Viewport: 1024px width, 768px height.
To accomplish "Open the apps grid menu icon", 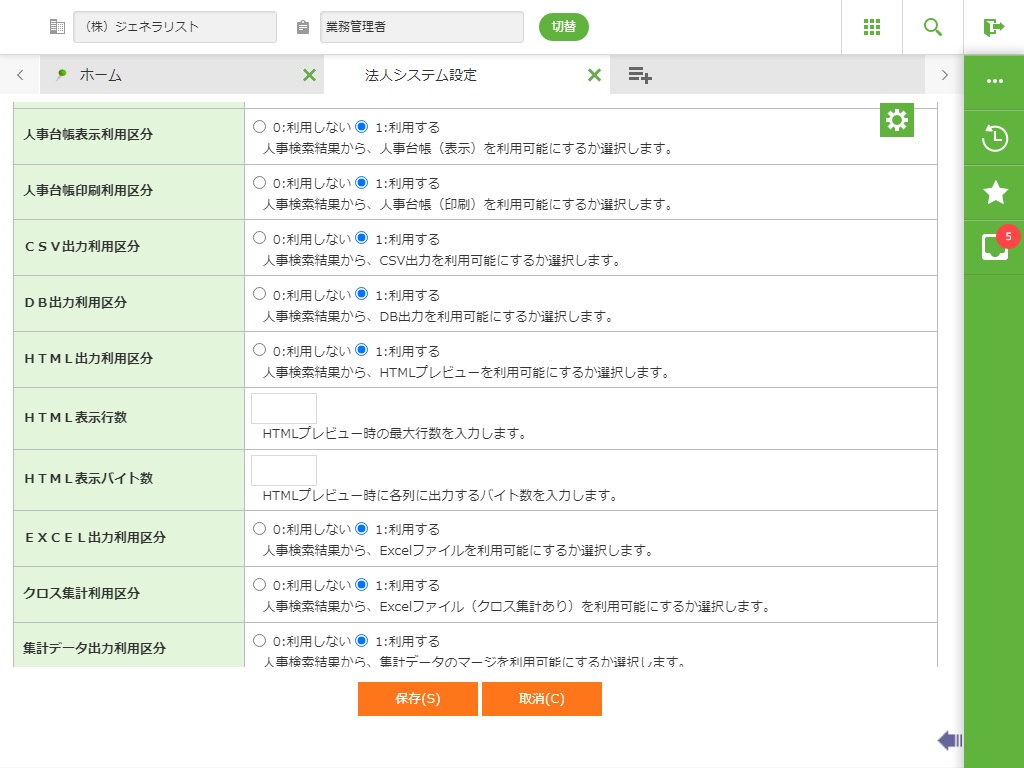I will (872, 27).
